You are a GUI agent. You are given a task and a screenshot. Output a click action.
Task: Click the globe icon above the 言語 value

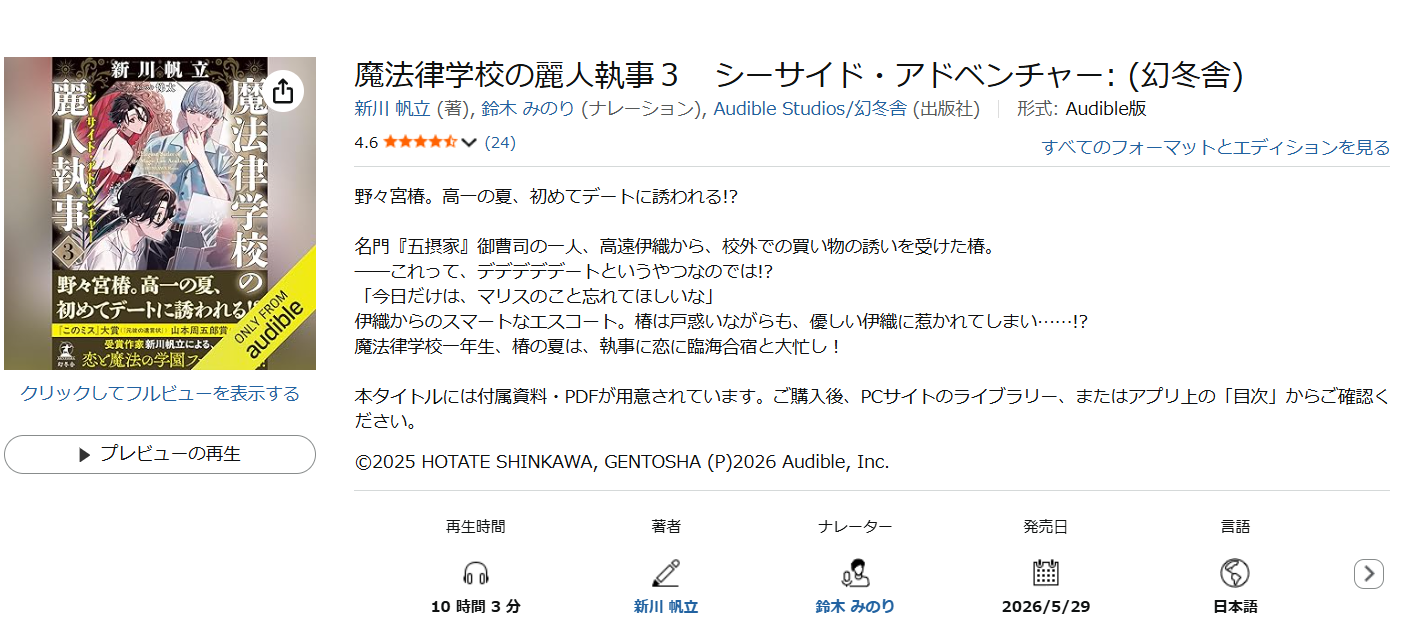point(1235,573)
